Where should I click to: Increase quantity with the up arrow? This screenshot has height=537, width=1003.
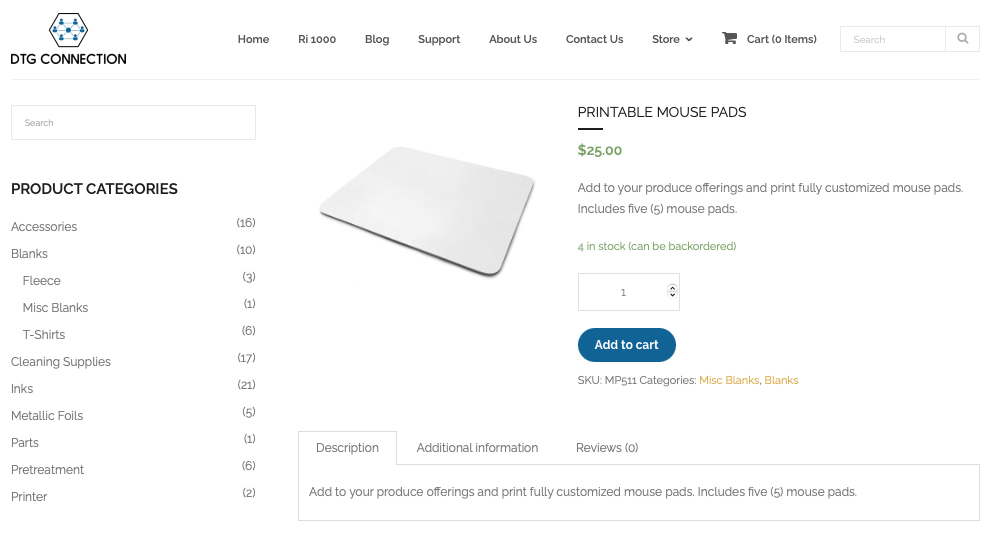(672, 288)
